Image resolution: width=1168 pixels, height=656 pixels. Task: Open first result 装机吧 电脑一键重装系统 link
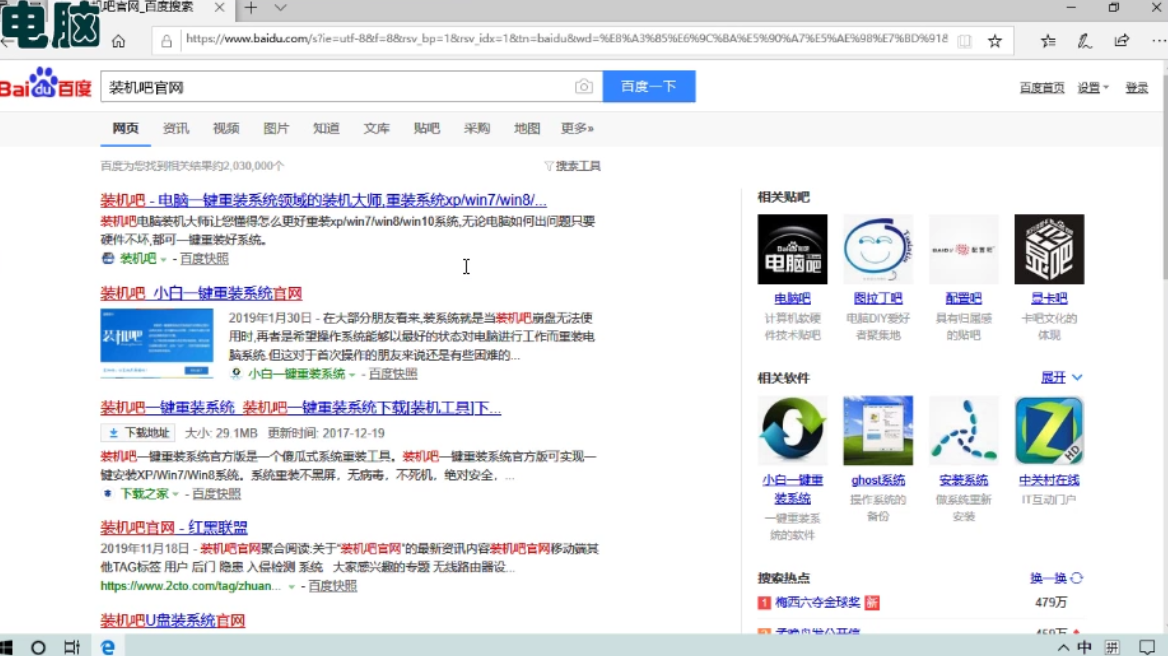pos(323,200)
